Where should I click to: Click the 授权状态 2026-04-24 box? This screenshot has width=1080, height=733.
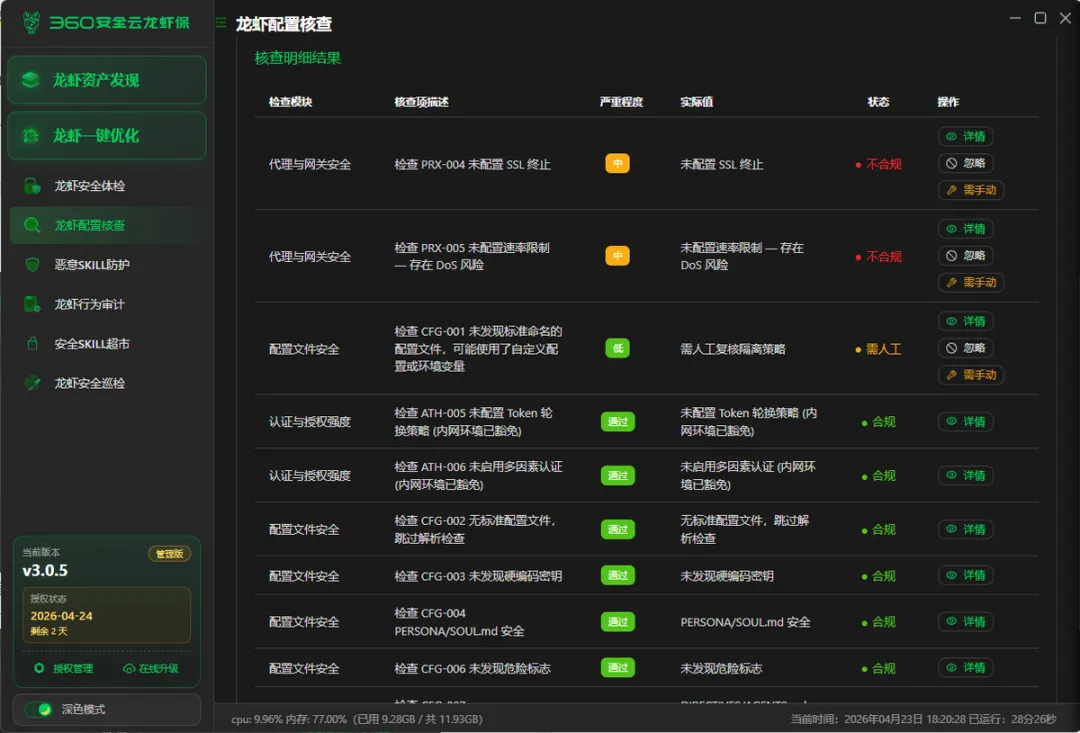coord(107,615)
